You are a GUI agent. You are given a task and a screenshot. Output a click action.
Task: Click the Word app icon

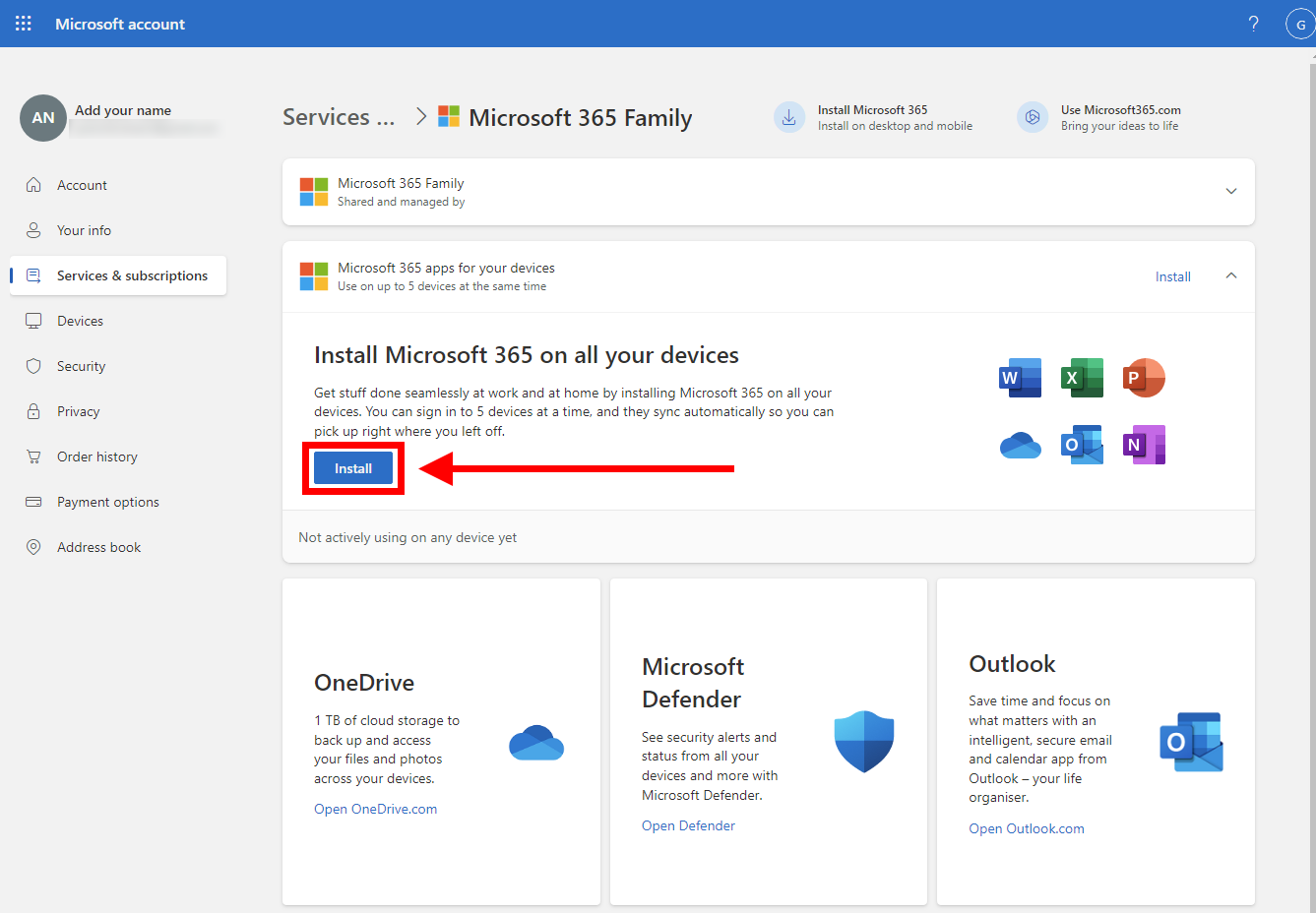tap(1020, 378)
